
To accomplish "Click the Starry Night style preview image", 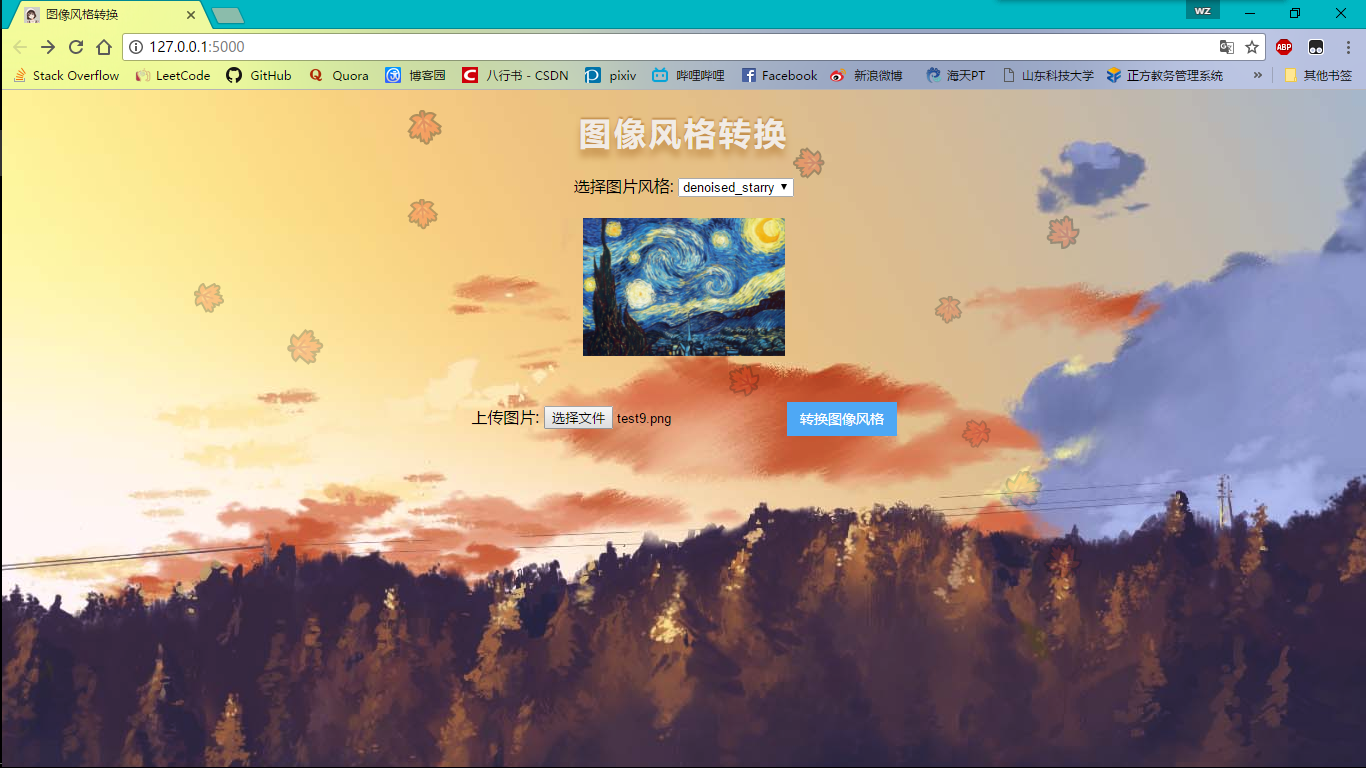I will coord(684,287).
